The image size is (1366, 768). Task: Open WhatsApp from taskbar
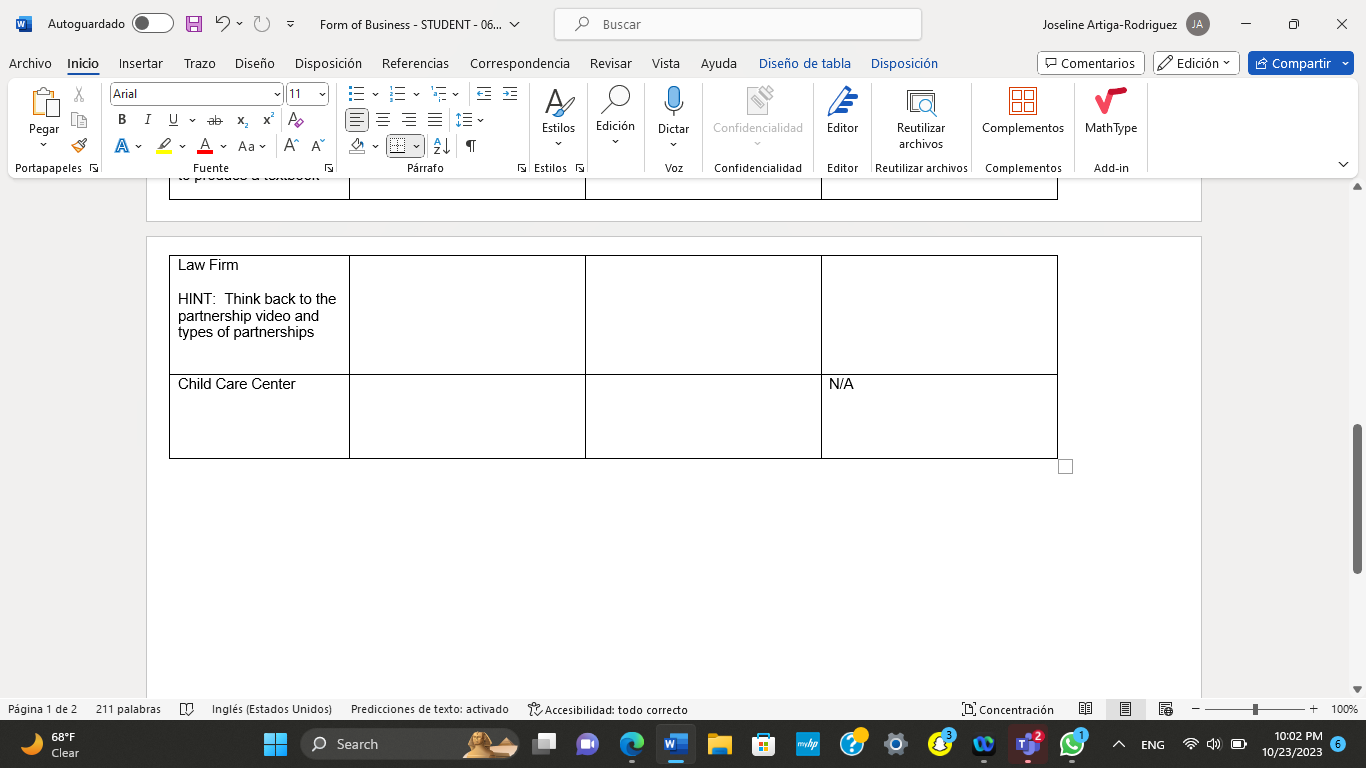[x=1072, y=744]
